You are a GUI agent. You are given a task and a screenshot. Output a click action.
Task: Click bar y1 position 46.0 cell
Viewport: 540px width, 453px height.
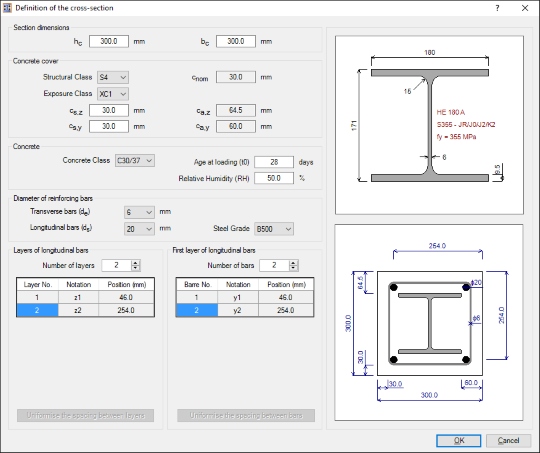click(286, 297)
